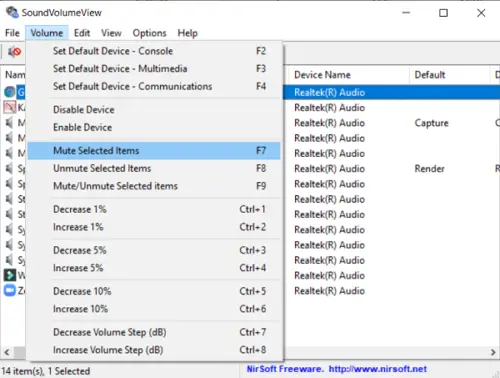Viewport: 500px width, 378px height.
Task: Click the last speaker icon in list
Action: pos(9,260)
